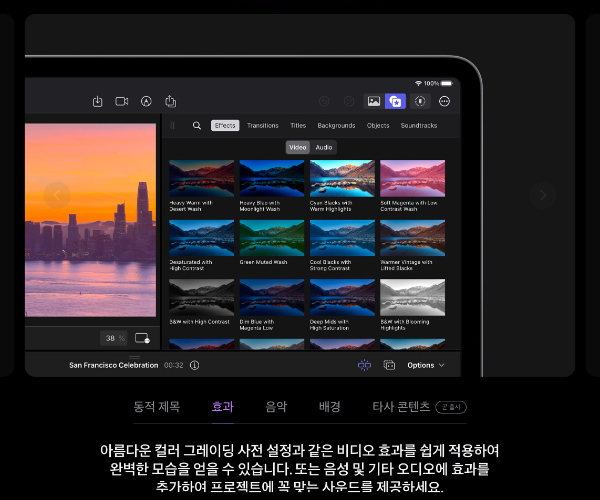Toggle the viewer display options icon
The width and height of the screenshot is (600, 500).
[x=142, y=338]
